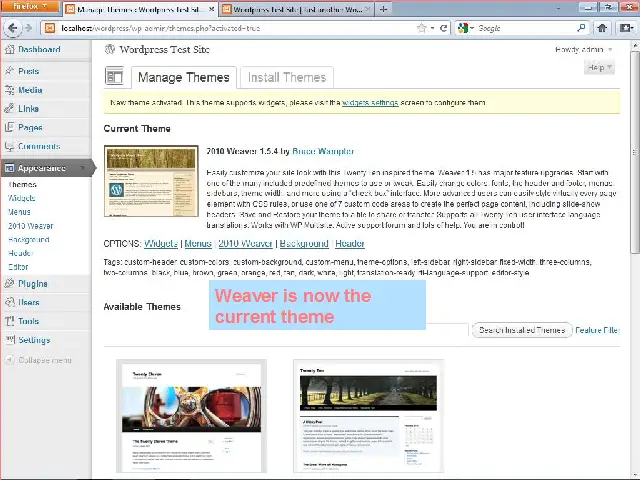Click the Collapse menu label
The height and width of the screenshot is (480, 640).
click(45, 360)
